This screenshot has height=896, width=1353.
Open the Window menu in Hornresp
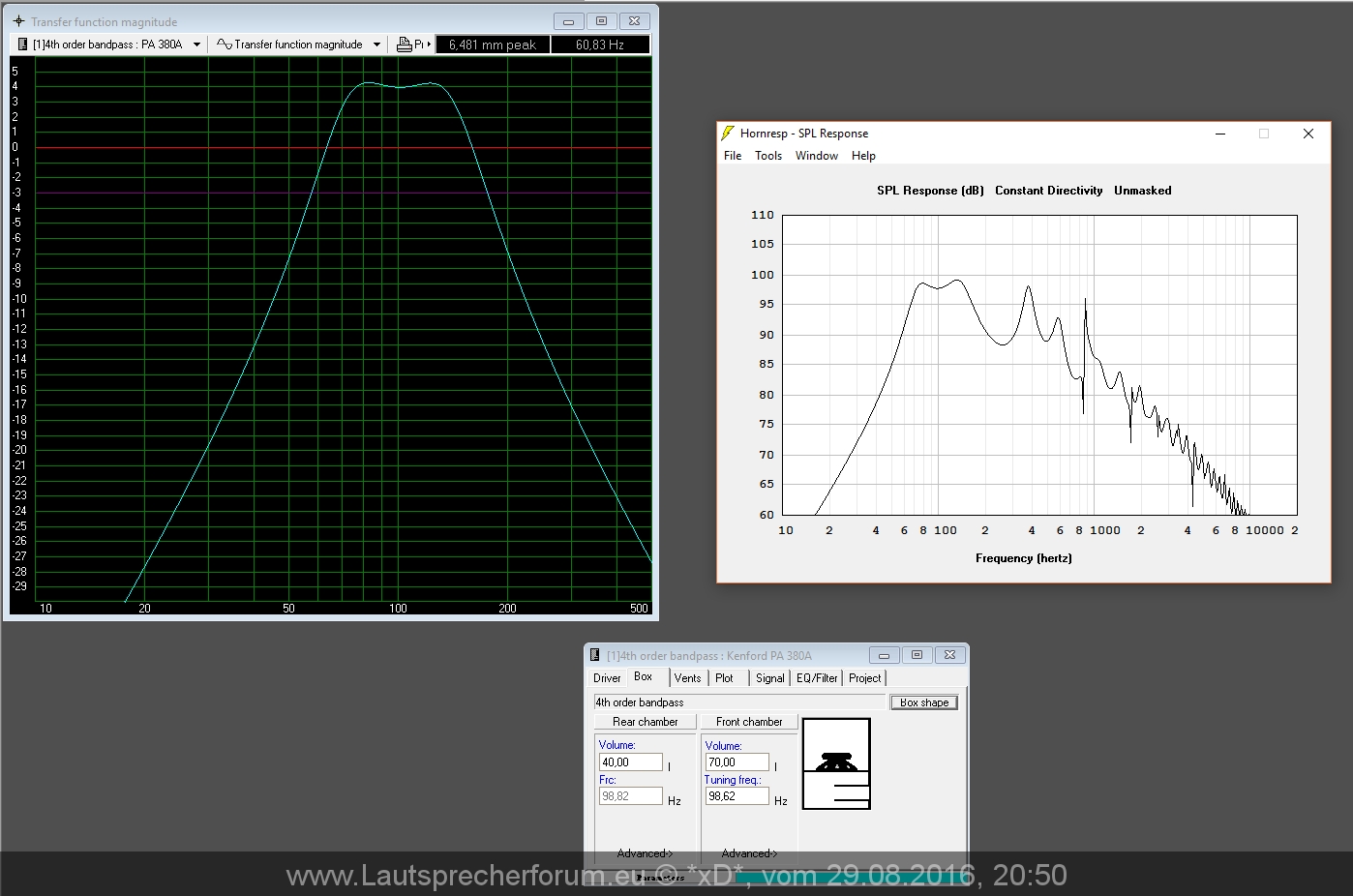pos(816,156)
